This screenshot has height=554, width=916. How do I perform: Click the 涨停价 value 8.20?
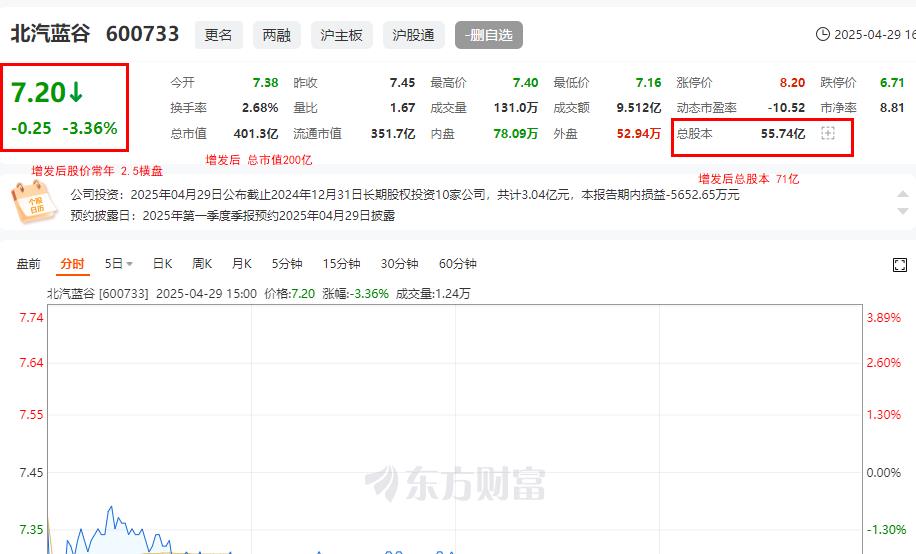click(792, 82)
